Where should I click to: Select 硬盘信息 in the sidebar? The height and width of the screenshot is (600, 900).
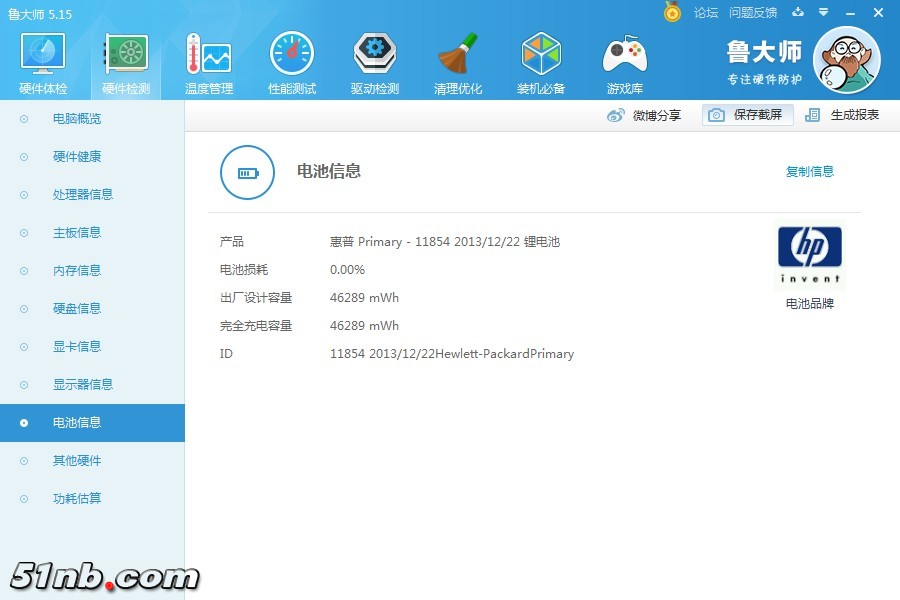77,309
